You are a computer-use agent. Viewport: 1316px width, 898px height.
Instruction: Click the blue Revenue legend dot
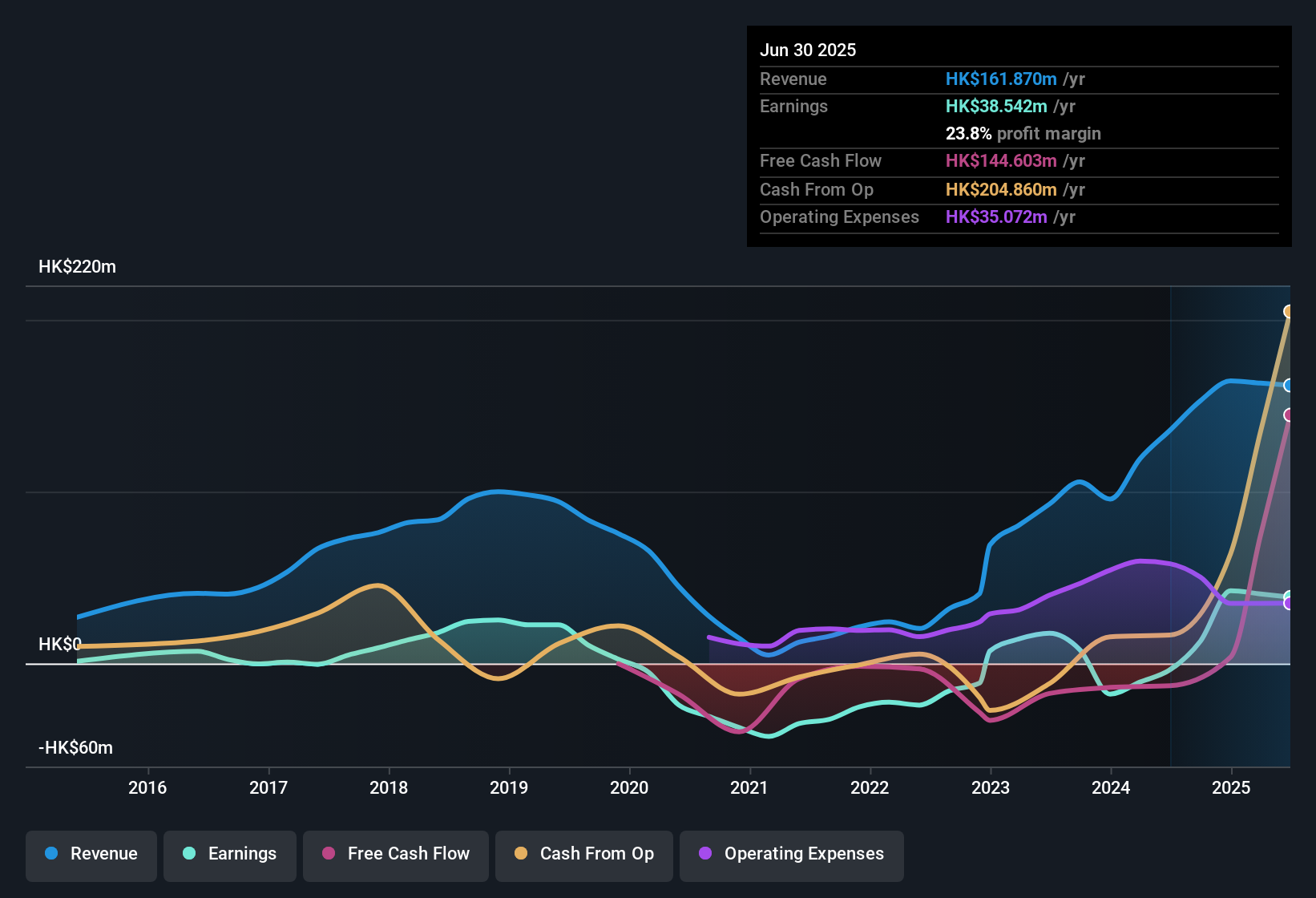pyautogui.click(x=50, y=854)
